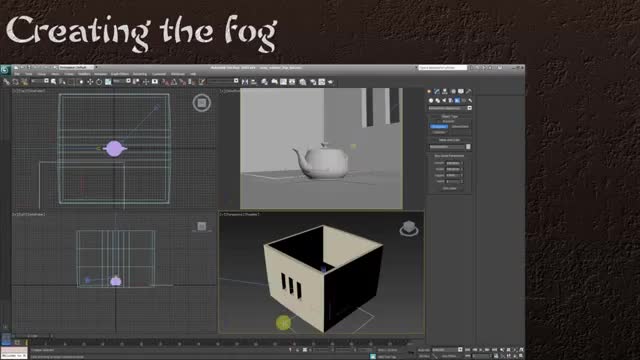Click the ViewCube in the perspective viewport
The width and height of the screenshot is (640, 360).
[409, 229]
